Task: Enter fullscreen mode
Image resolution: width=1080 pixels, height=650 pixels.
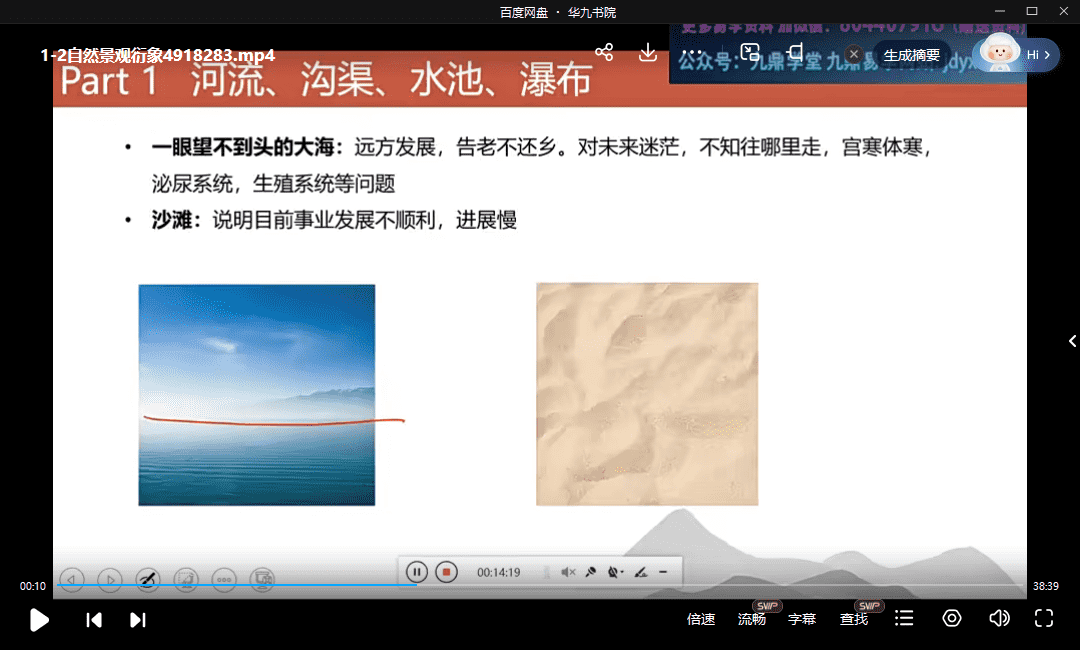Action: pos(1044,619)
